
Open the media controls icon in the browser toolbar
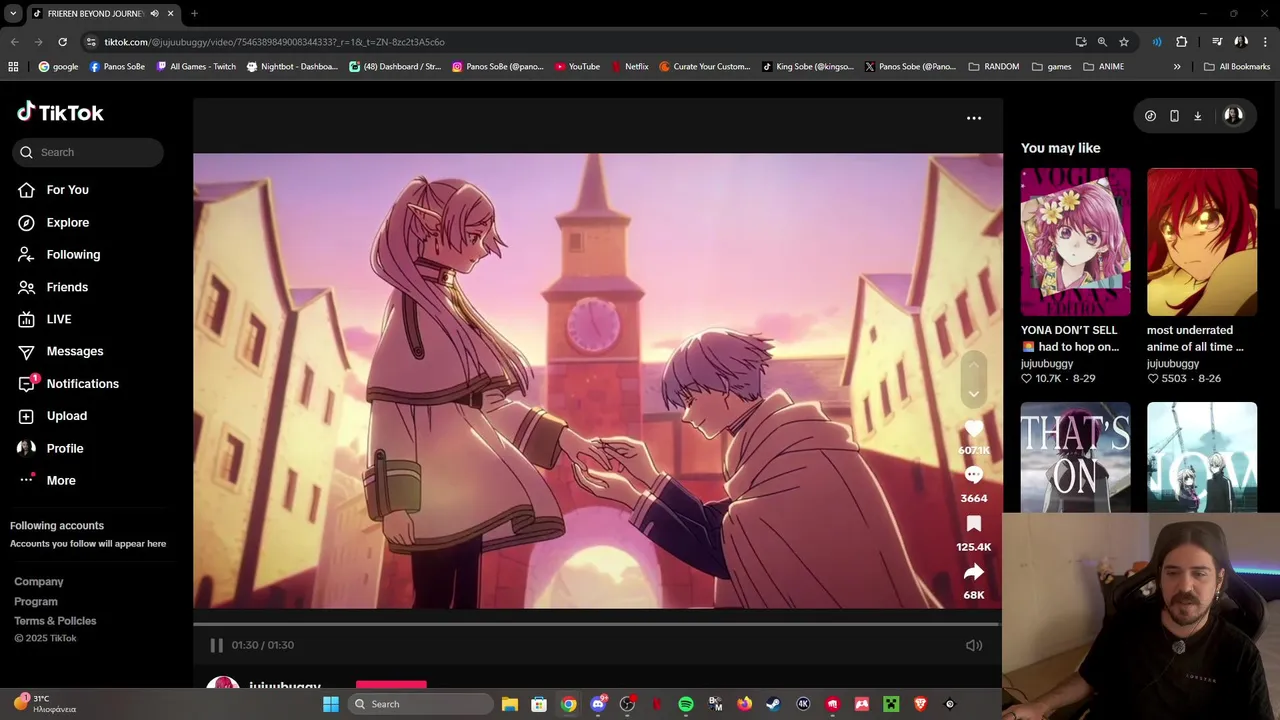[1217, 42]
